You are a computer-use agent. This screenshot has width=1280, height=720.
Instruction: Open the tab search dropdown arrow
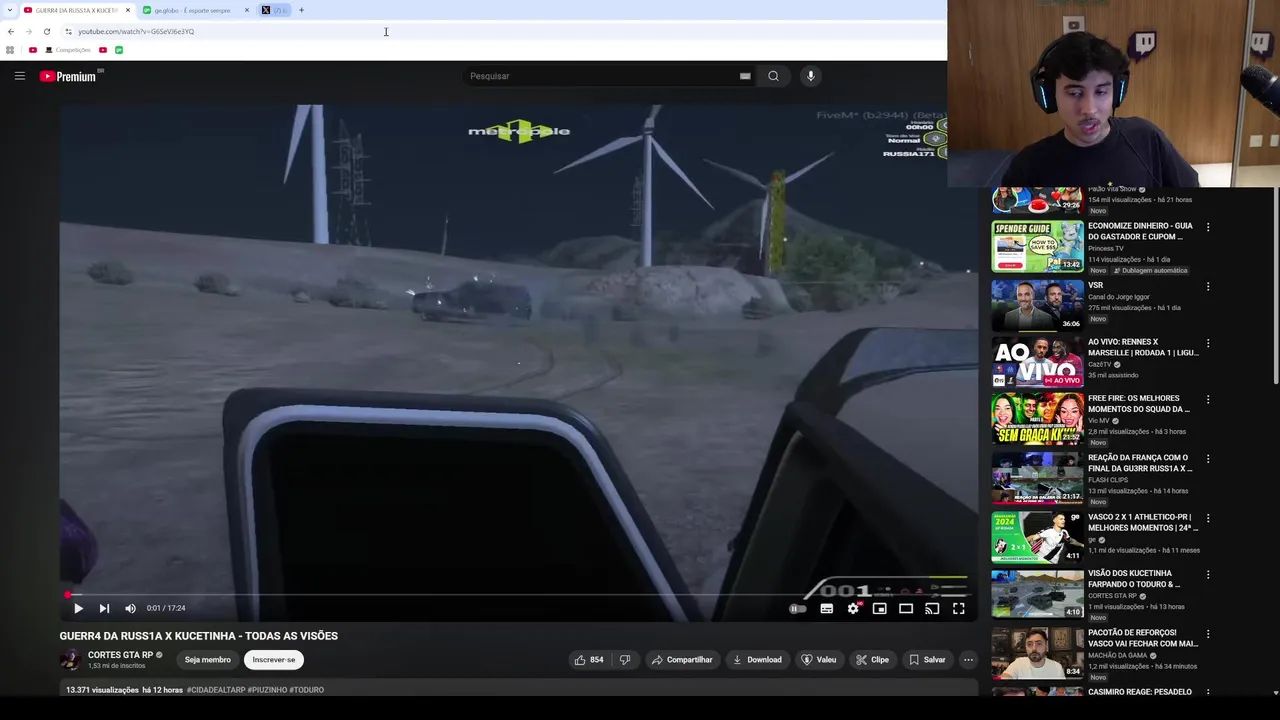10,10
